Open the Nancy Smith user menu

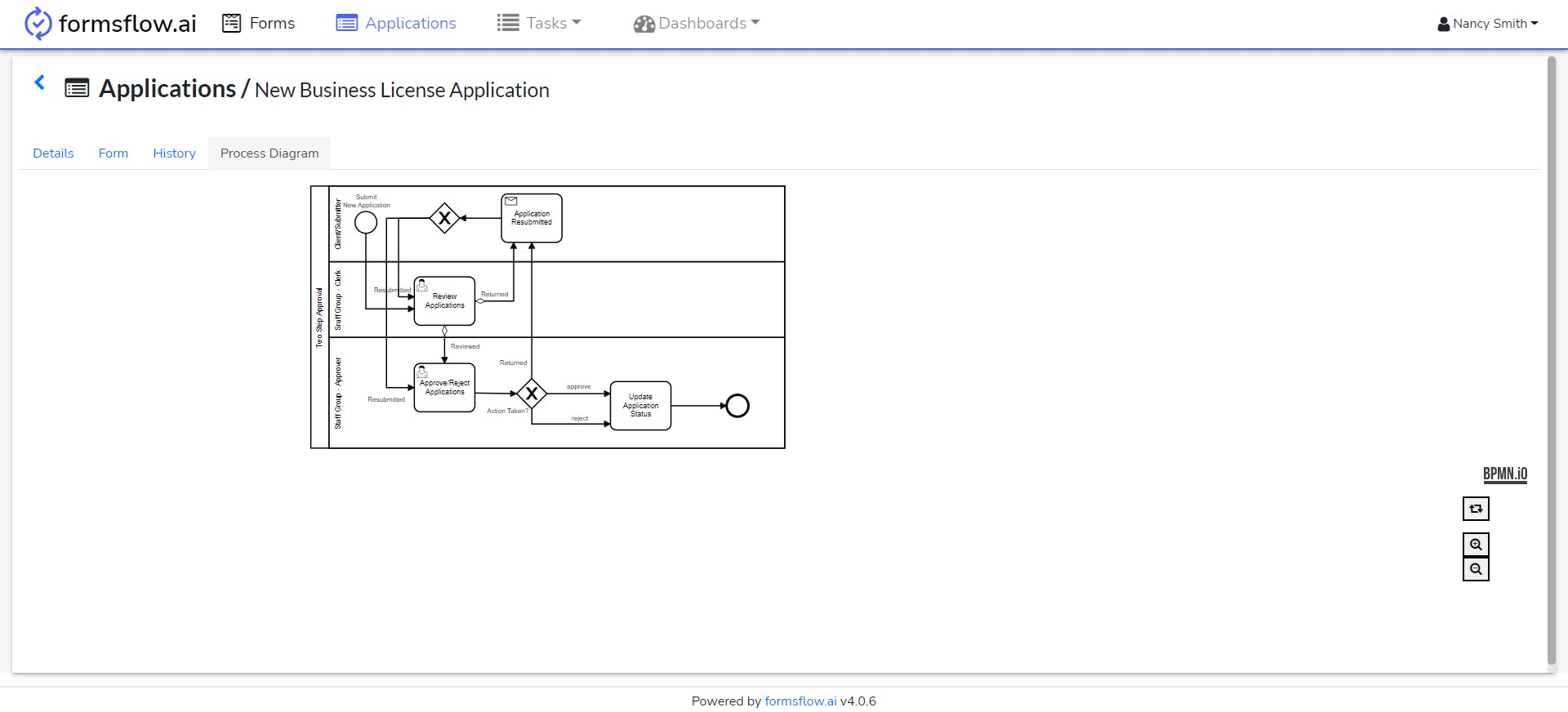[x=1488, y=24]
